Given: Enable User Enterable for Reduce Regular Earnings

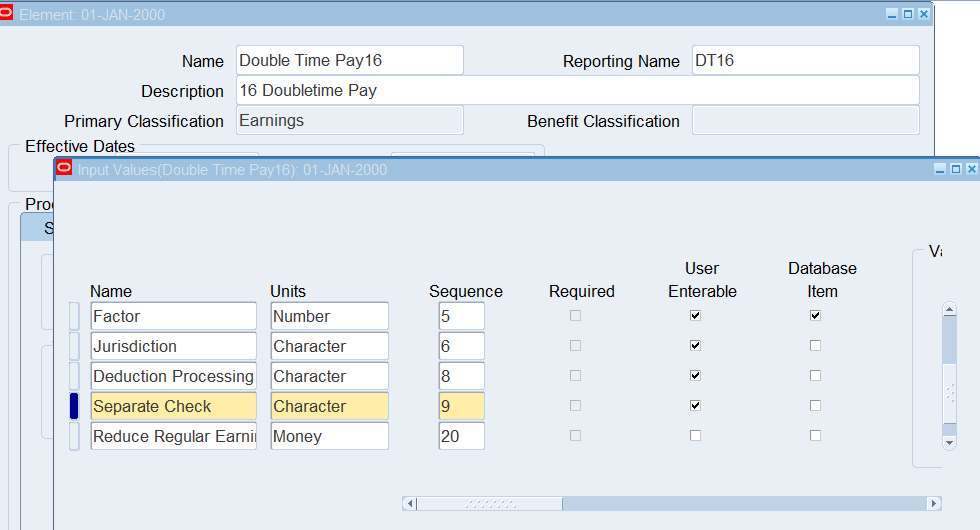Looking at the screenshot, I should [x=695, y=436].
